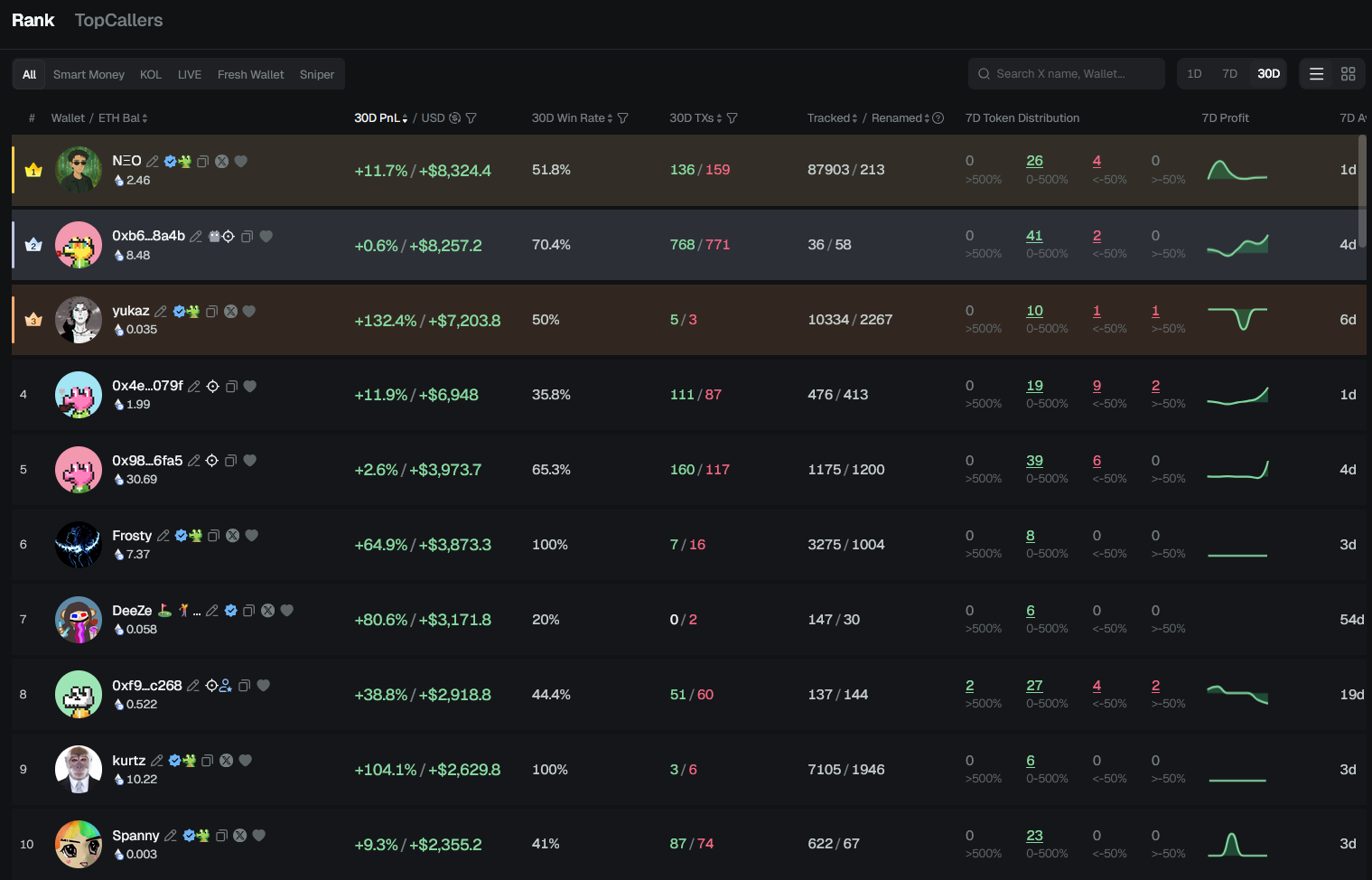
Task: Switch timeframe to 1D
Action: (1194, 74)
